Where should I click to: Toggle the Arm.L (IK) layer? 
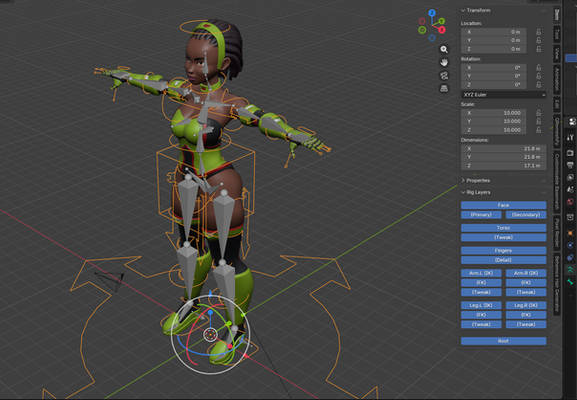click(481, 273)
